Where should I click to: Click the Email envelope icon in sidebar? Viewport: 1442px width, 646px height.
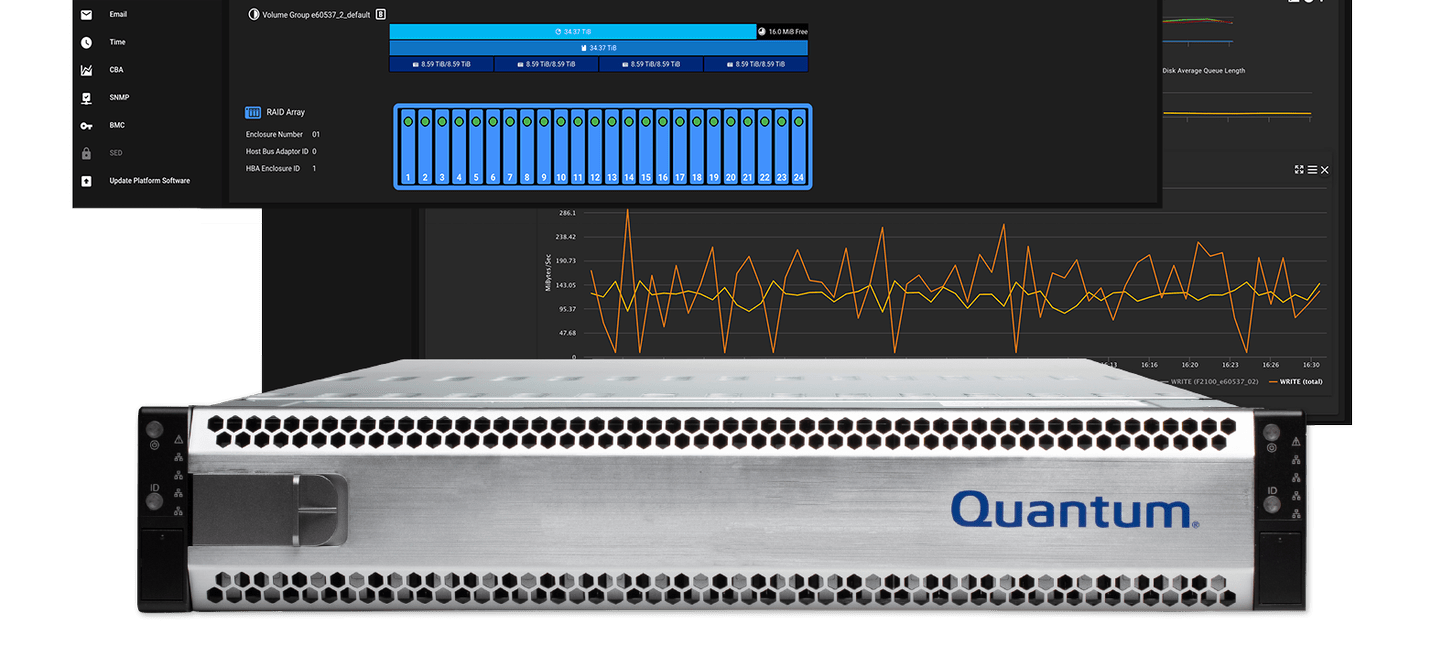point(87,15)
